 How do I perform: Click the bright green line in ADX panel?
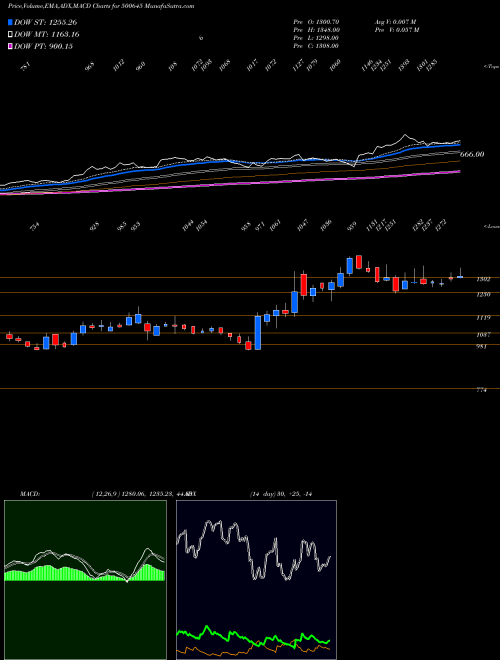tap(253, 635)
